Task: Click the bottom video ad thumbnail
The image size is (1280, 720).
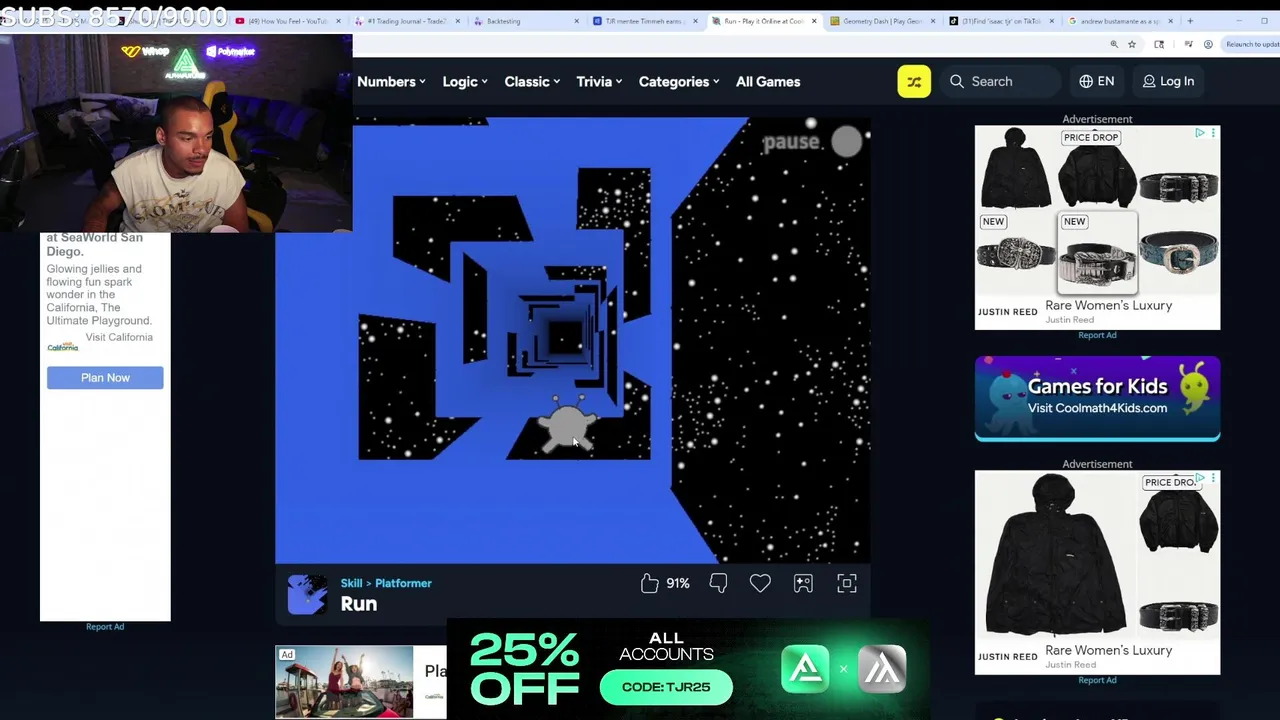Action: (344, 682)
